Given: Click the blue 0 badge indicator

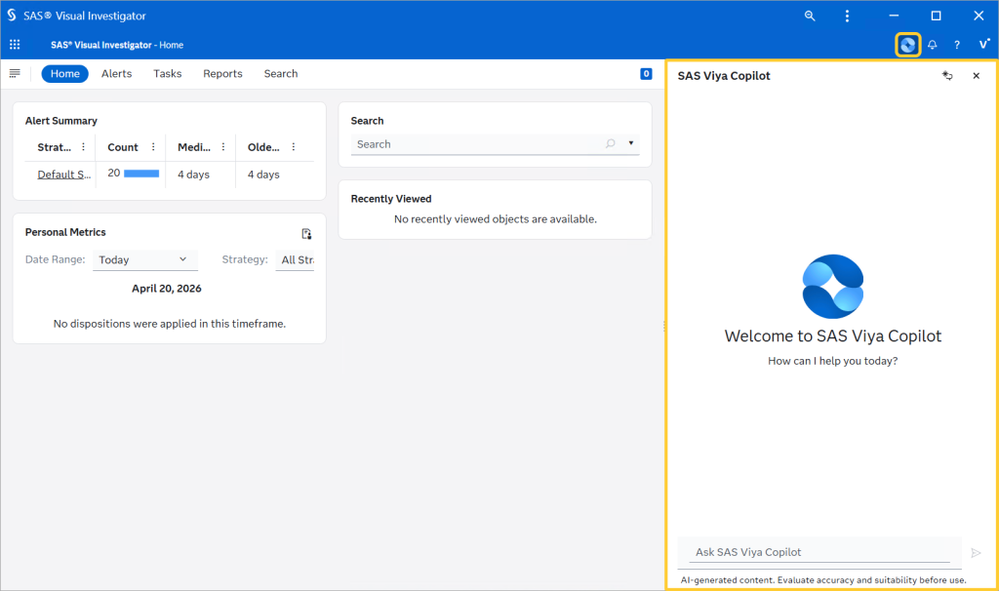Looking at the screenshot, I should point(645,74).
